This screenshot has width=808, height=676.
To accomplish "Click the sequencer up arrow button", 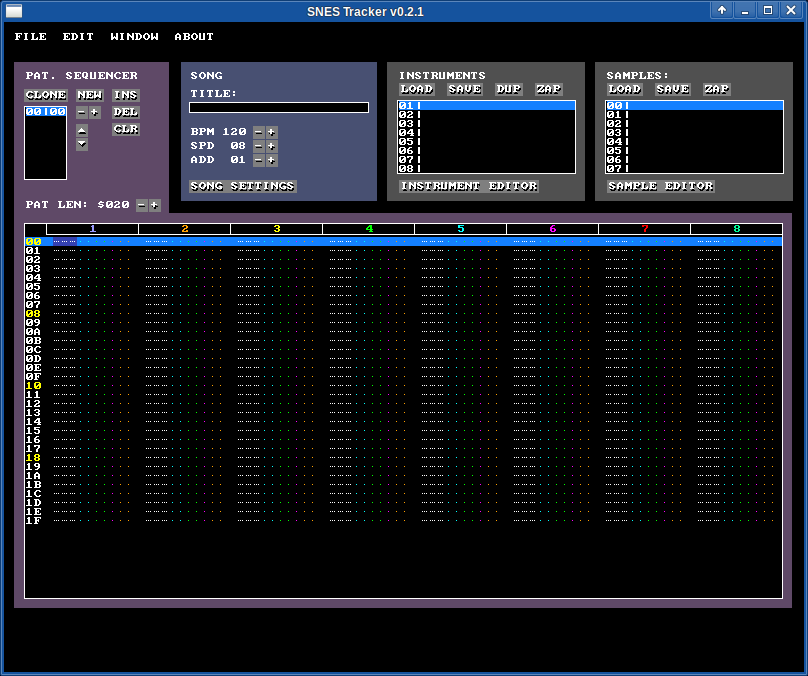I will [82, 130].
